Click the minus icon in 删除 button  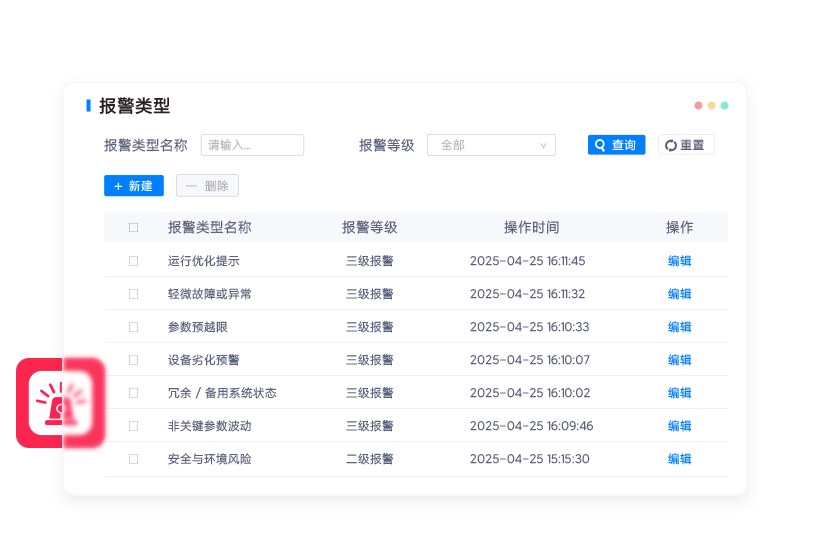coord(190,186)
